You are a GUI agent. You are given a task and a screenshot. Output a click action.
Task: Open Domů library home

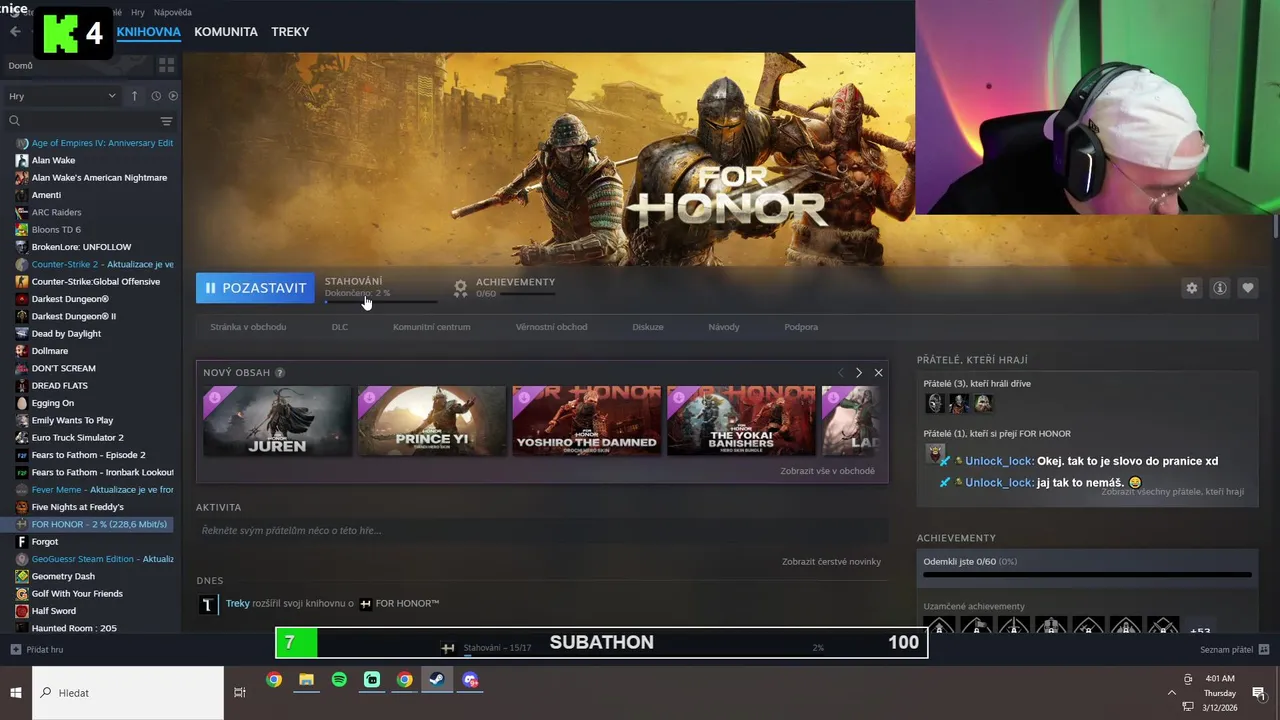(x=20, y=66)
